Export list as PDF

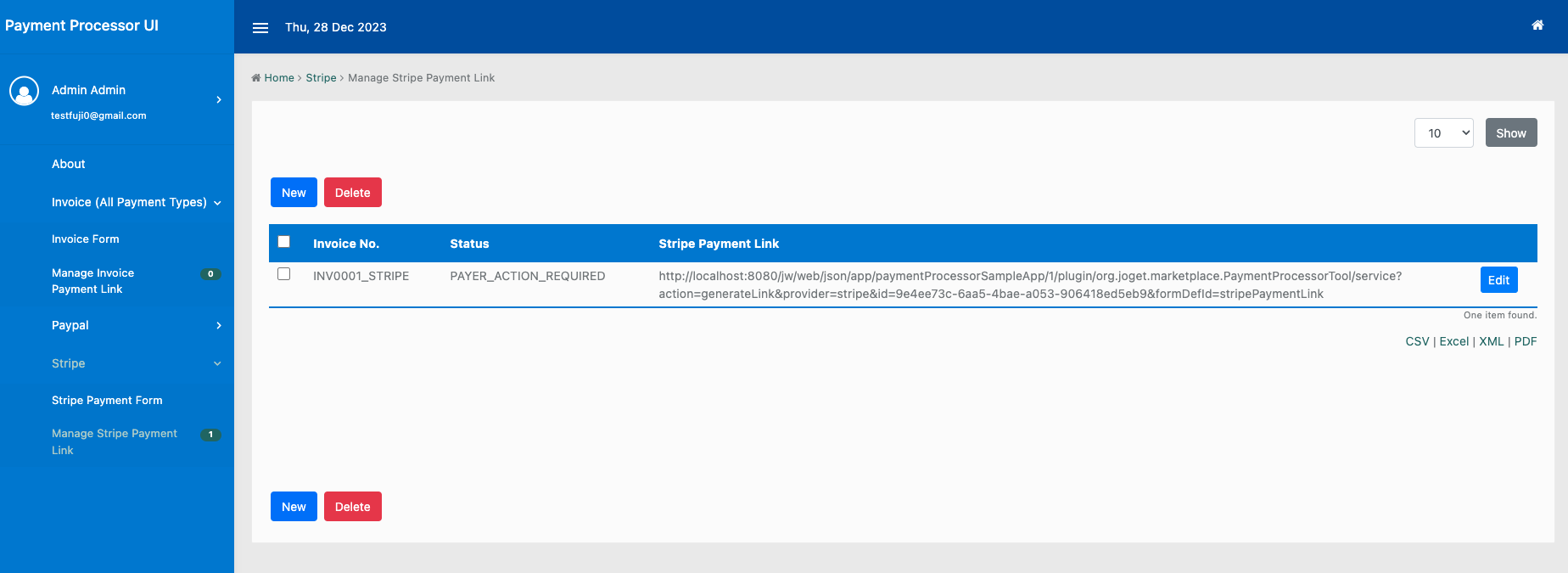point(1526,342)
